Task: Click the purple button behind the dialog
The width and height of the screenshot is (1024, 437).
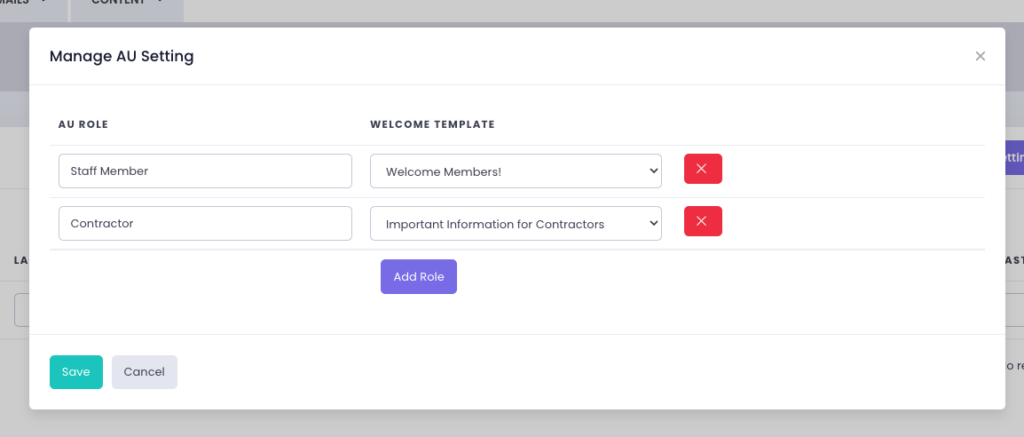Action: tap(1014, 157)
